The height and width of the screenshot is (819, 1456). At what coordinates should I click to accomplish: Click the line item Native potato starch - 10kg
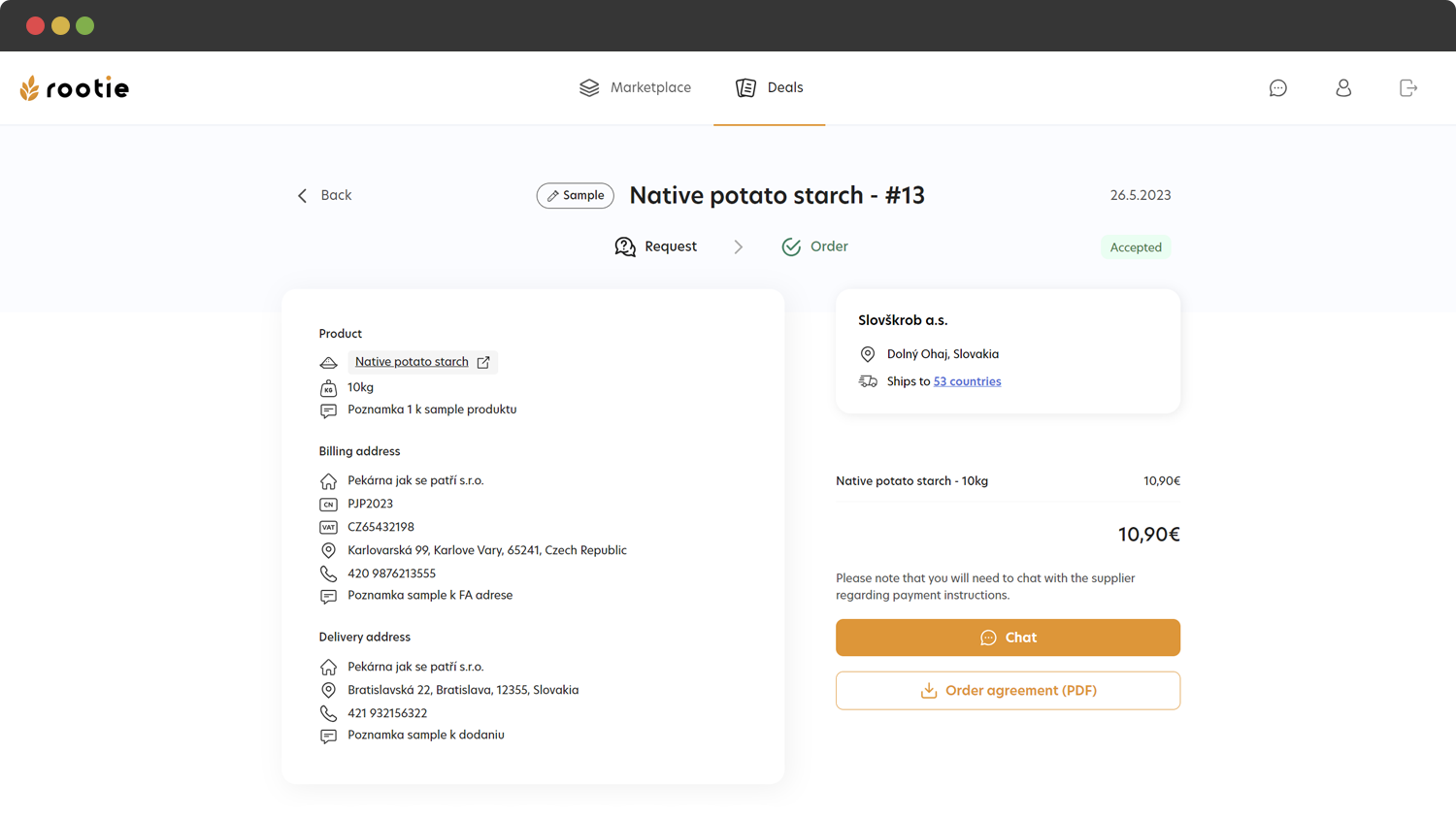point(911,481)
